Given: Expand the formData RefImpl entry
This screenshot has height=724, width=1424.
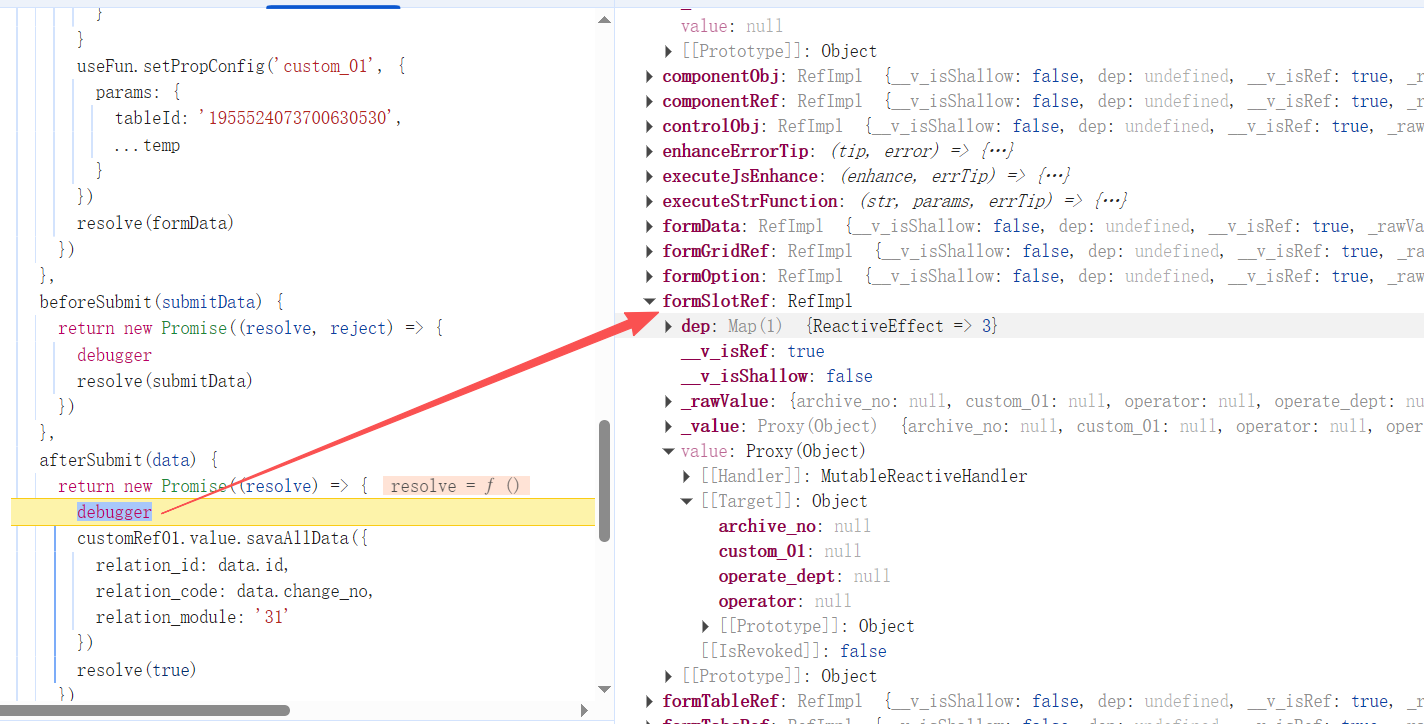Looking at the screenshot, I should [x=650, y=227].
